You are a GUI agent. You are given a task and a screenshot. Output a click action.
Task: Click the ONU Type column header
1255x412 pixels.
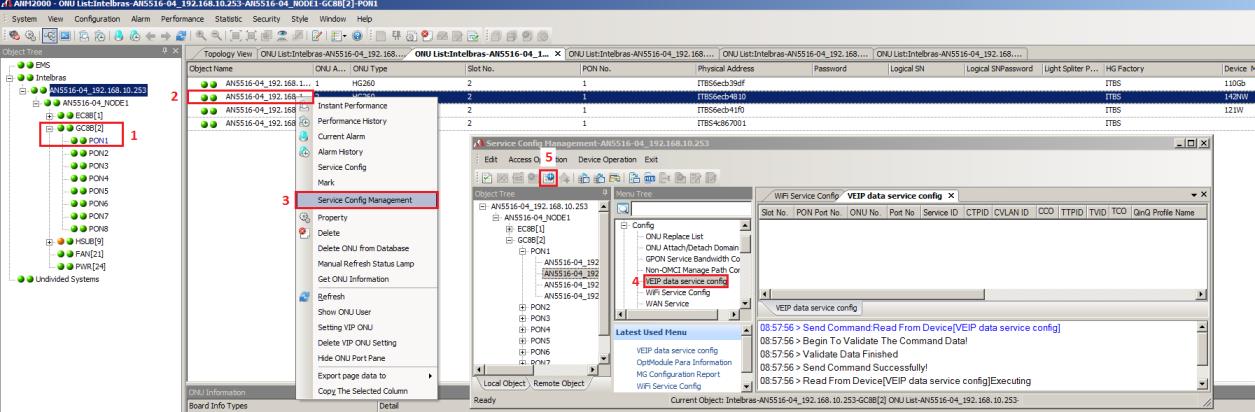pyautogui.click(x=406, y=68)
